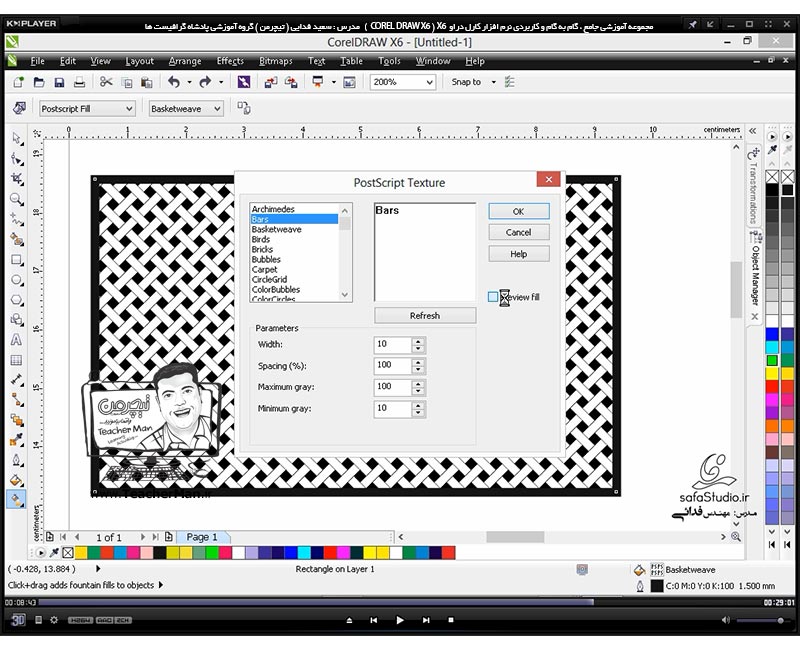Click the Copy fill properties icon
This screenshot has width=800, height=650.
[244, 108]
